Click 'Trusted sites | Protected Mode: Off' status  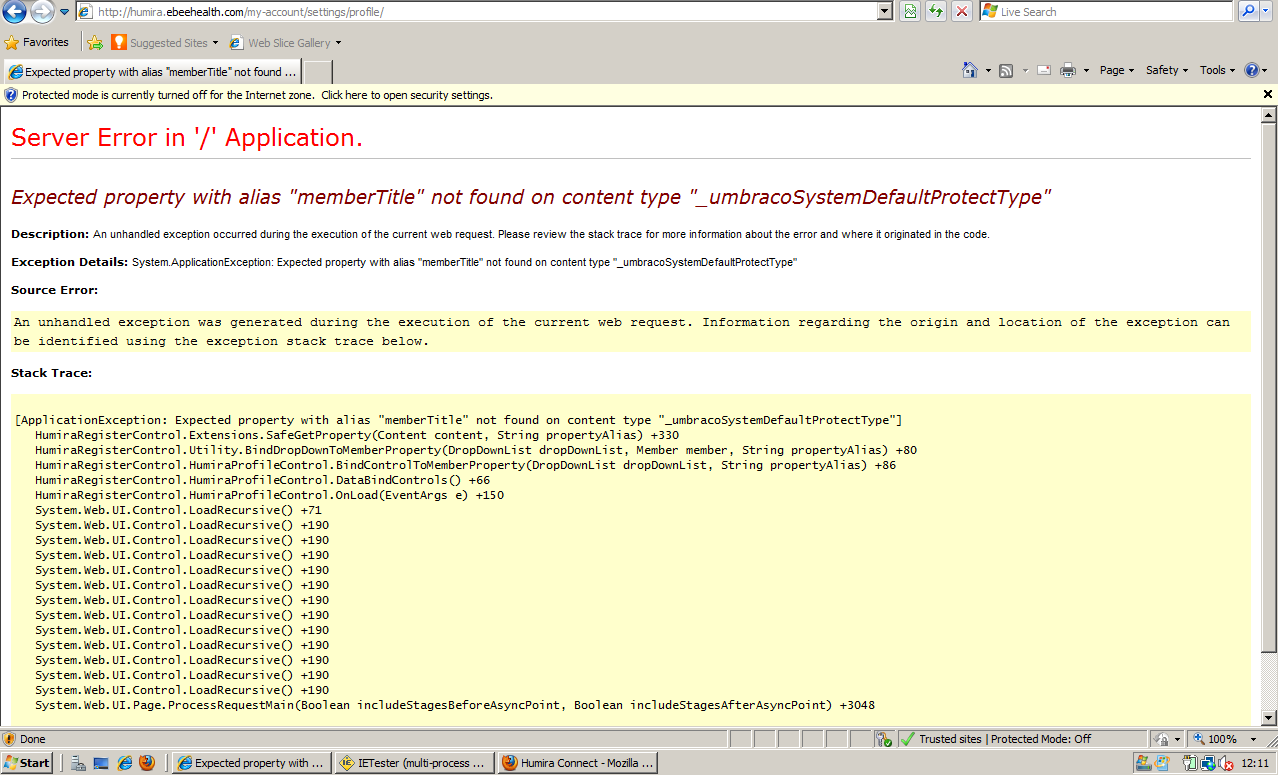click(1005, 739)
